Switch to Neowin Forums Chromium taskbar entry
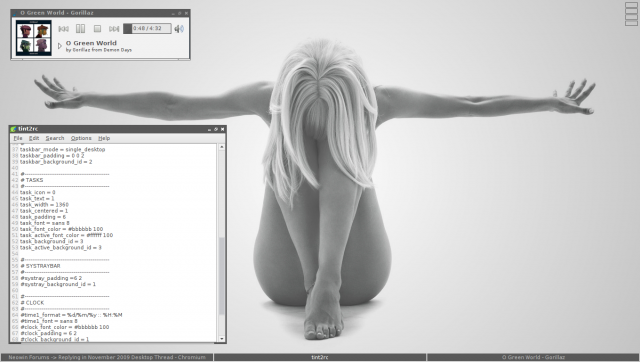 (x=107, y=358)
